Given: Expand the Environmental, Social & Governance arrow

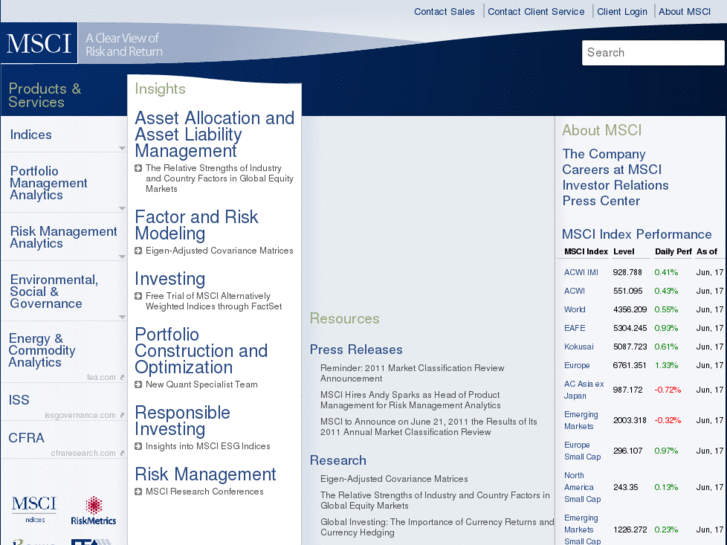Looking at the screenshot, I should click(x=122, y=317).
